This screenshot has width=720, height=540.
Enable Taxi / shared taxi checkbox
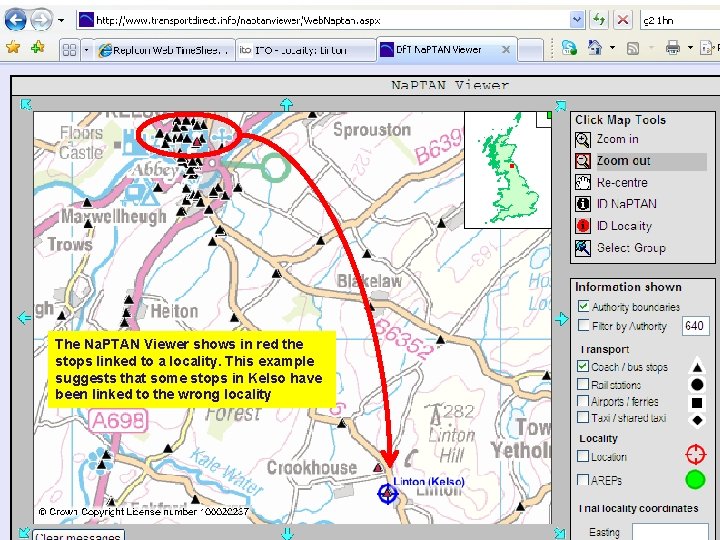pos(583,417)
